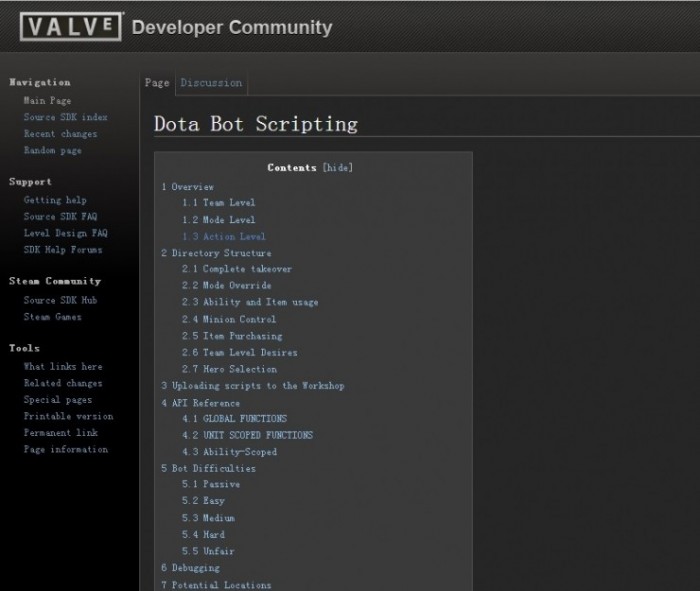Jump to 4.3 Ability-Scoped
This screenshot has height=591, width=700.
coord(229,452)
